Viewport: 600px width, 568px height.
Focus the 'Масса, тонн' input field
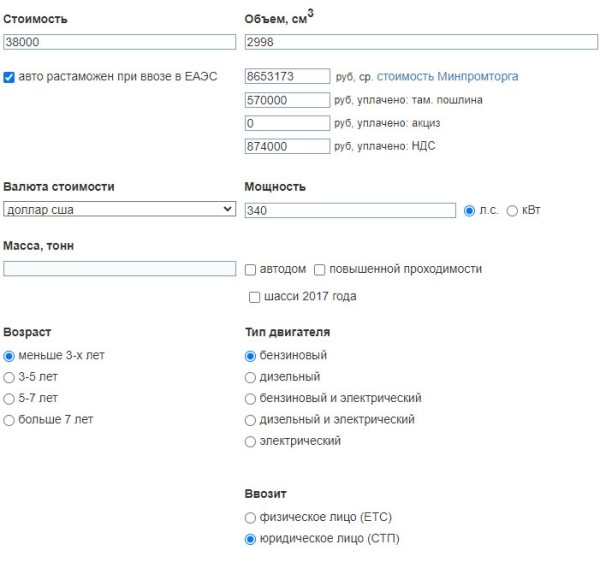119,269
